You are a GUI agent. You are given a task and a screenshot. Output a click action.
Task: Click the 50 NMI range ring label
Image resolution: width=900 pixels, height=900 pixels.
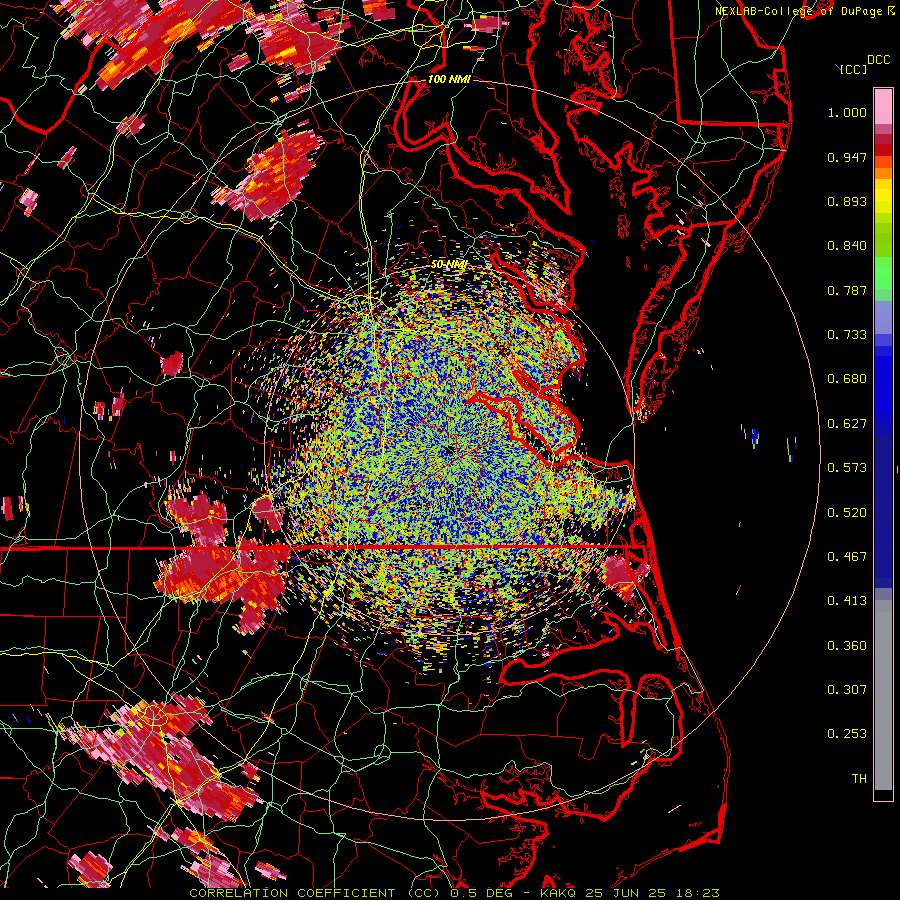click(x=449, y=265)
